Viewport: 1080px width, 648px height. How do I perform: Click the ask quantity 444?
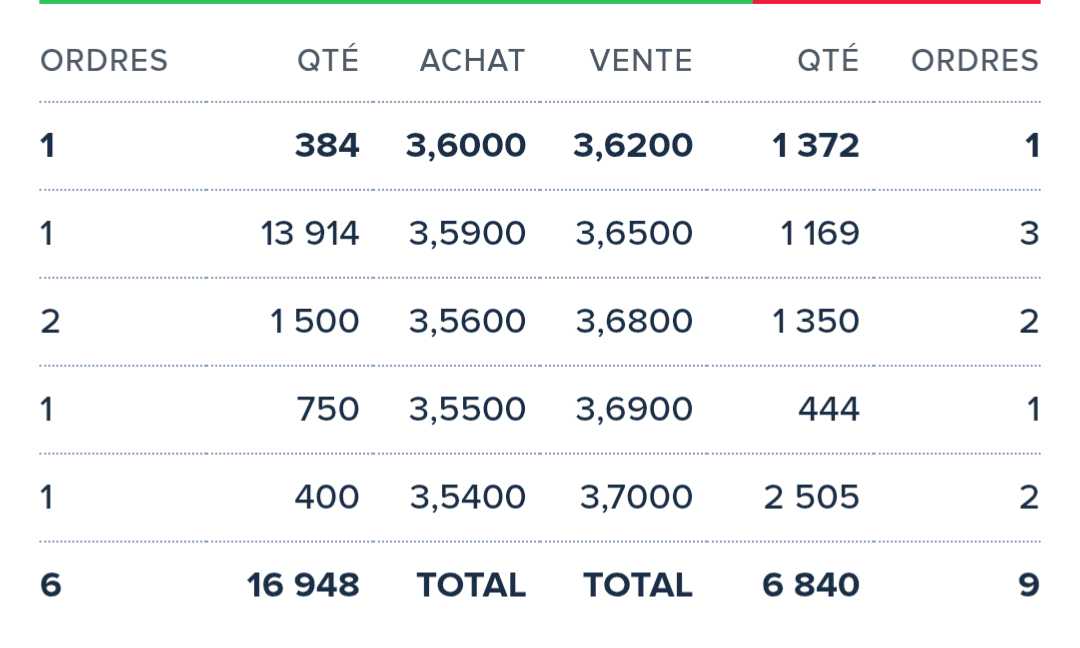(828, 410)
